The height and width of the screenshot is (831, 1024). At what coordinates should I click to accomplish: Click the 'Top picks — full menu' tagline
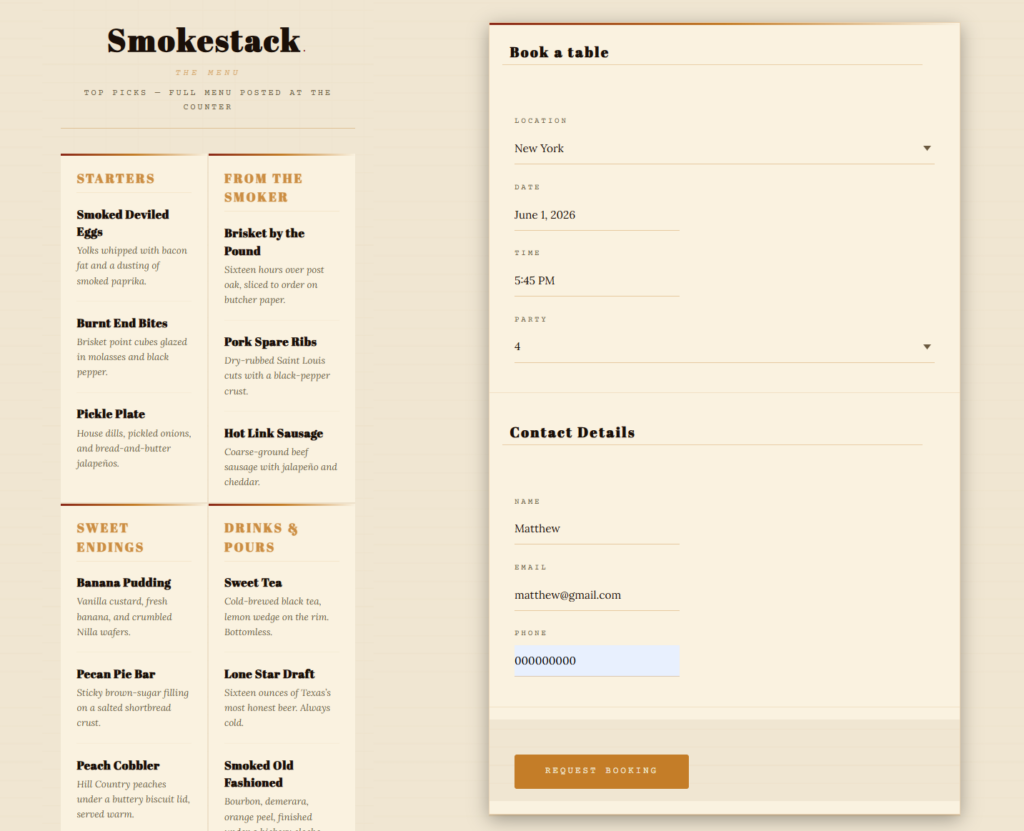[x=207, y=99]
